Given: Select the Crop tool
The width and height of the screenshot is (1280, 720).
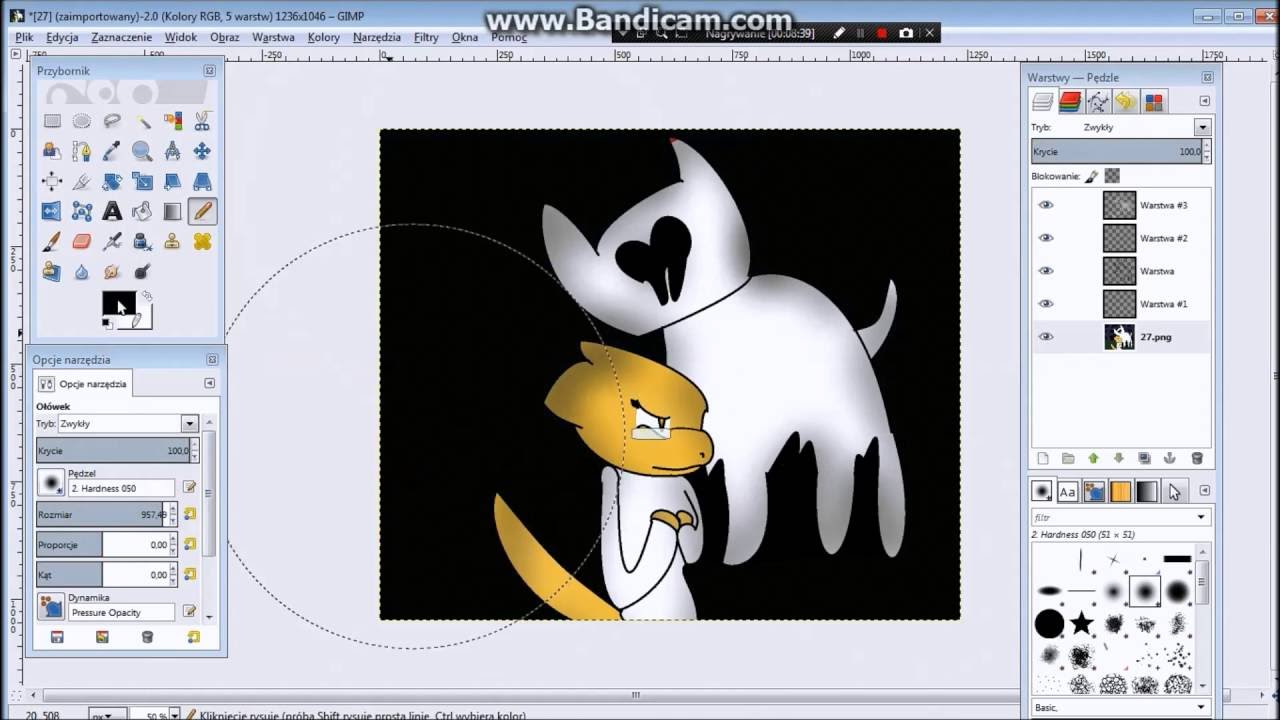Looking at the screenshot, I should tap(82, 181).
